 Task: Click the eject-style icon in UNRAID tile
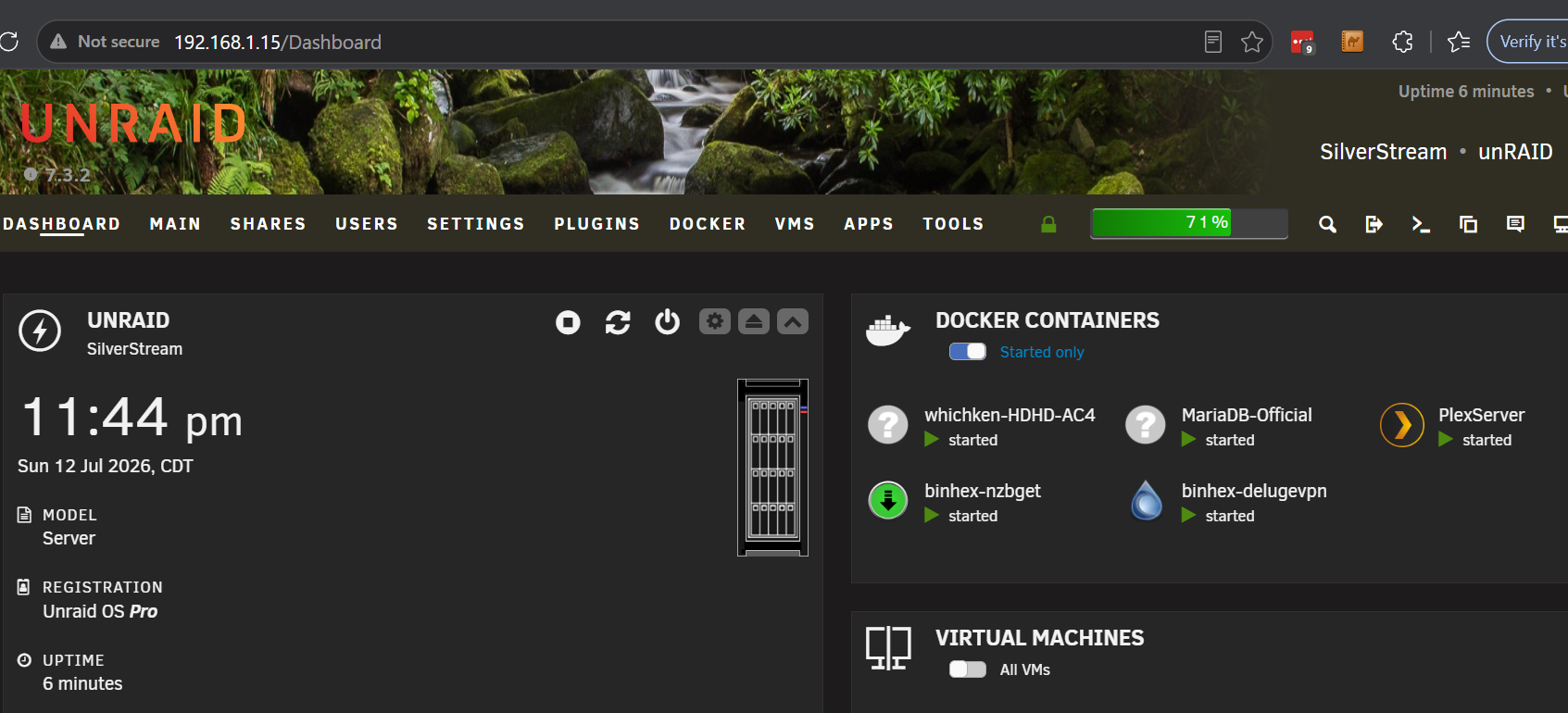tap(754, 321)
